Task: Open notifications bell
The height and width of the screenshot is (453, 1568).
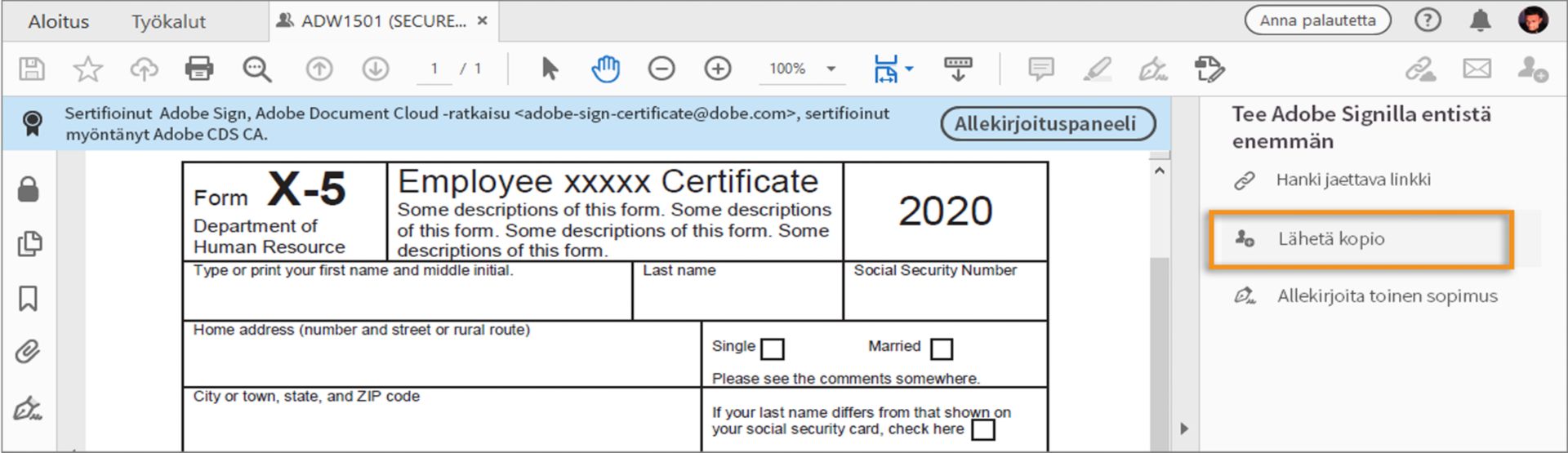Action: tap(1480, 20)
